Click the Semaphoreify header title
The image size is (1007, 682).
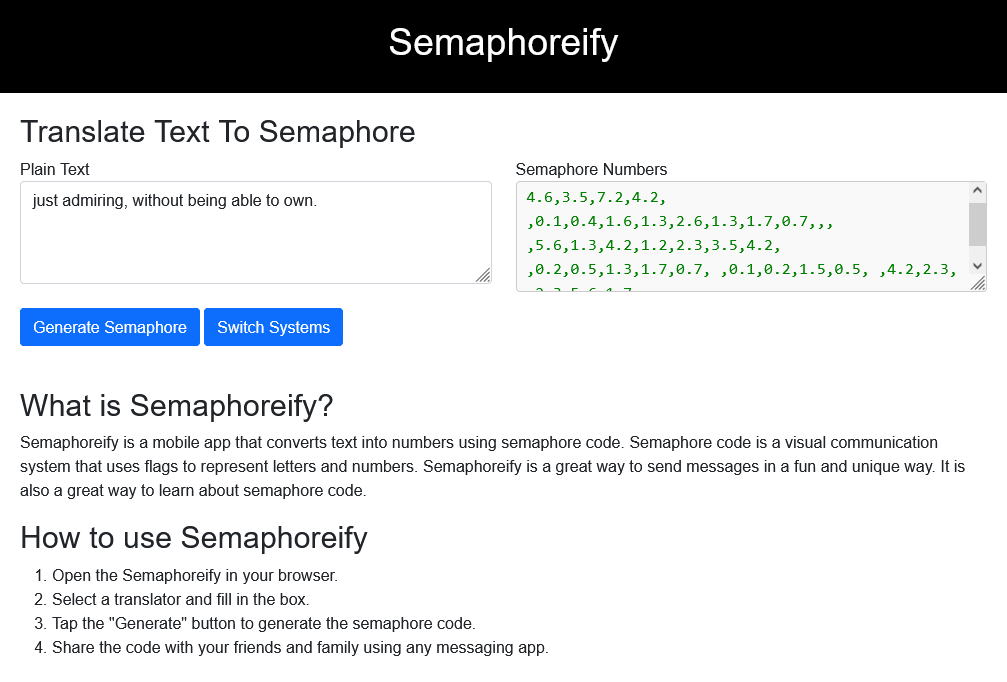point(504,42)
